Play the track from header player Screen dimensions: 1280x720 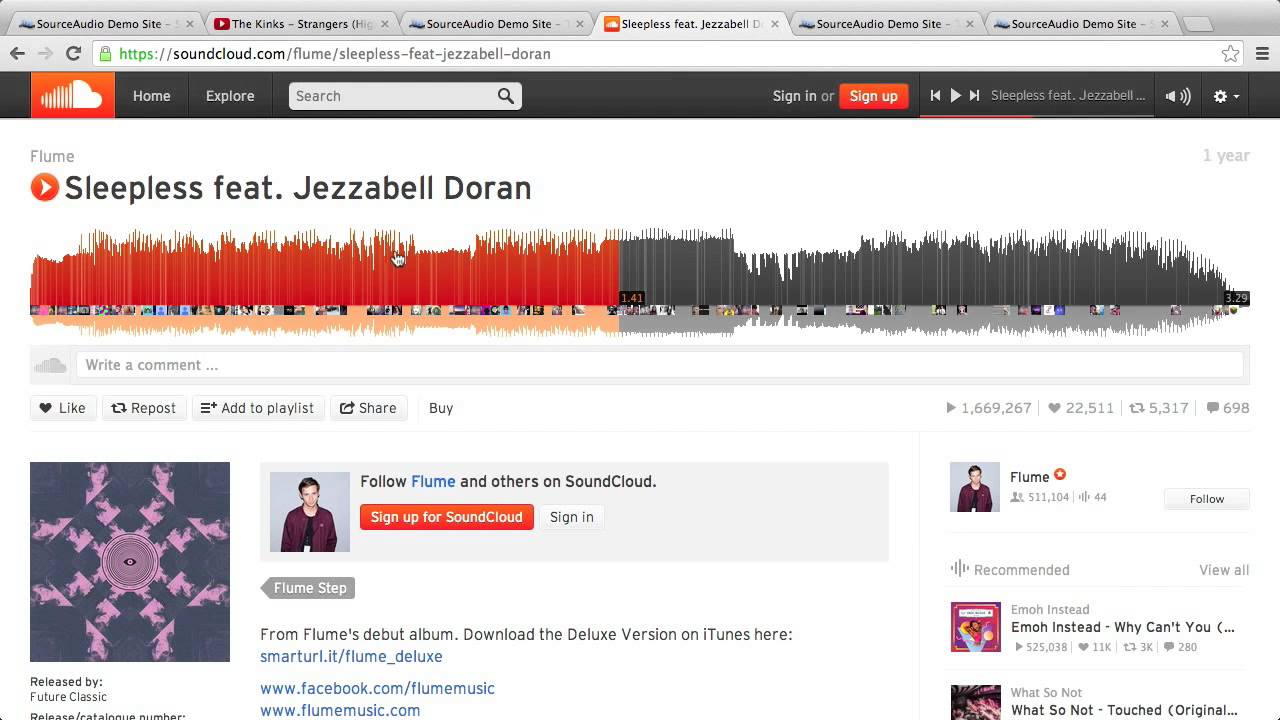[955, 96]
